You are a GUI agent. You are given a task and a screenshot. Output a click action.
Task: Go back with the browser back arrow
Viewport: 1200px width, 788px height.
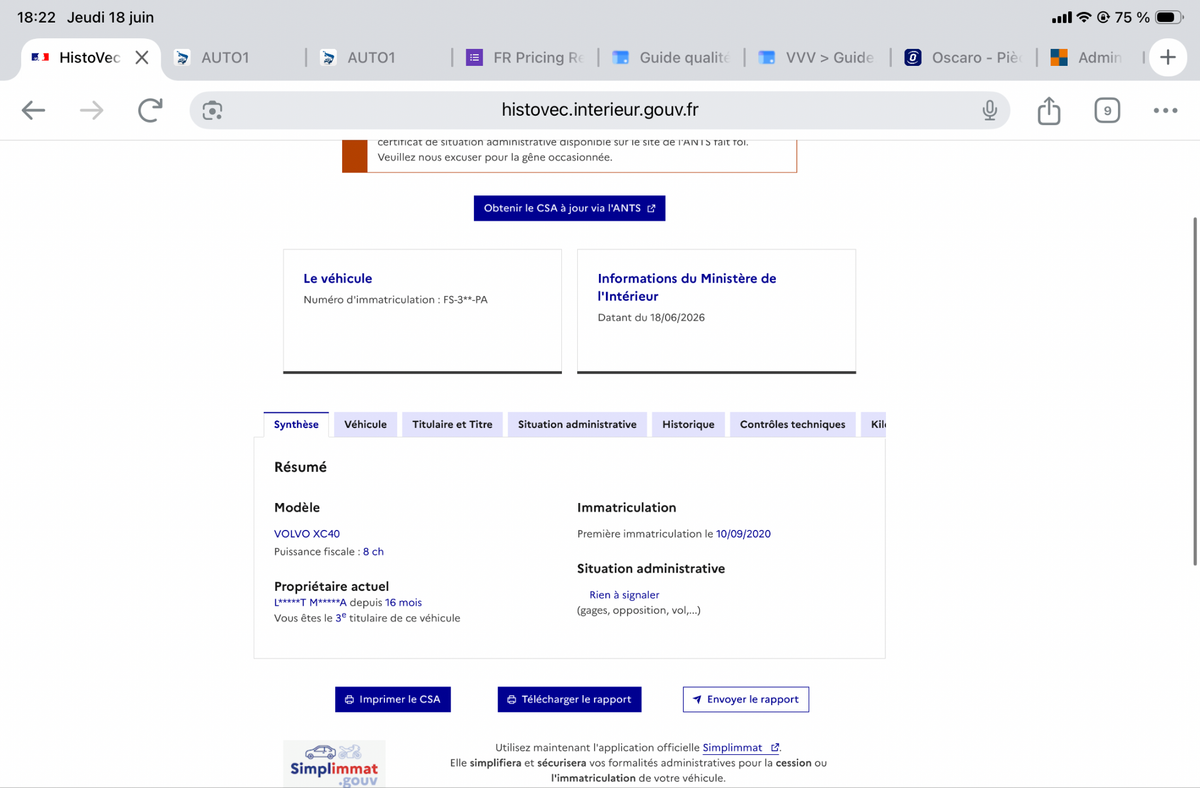(34, 110)
